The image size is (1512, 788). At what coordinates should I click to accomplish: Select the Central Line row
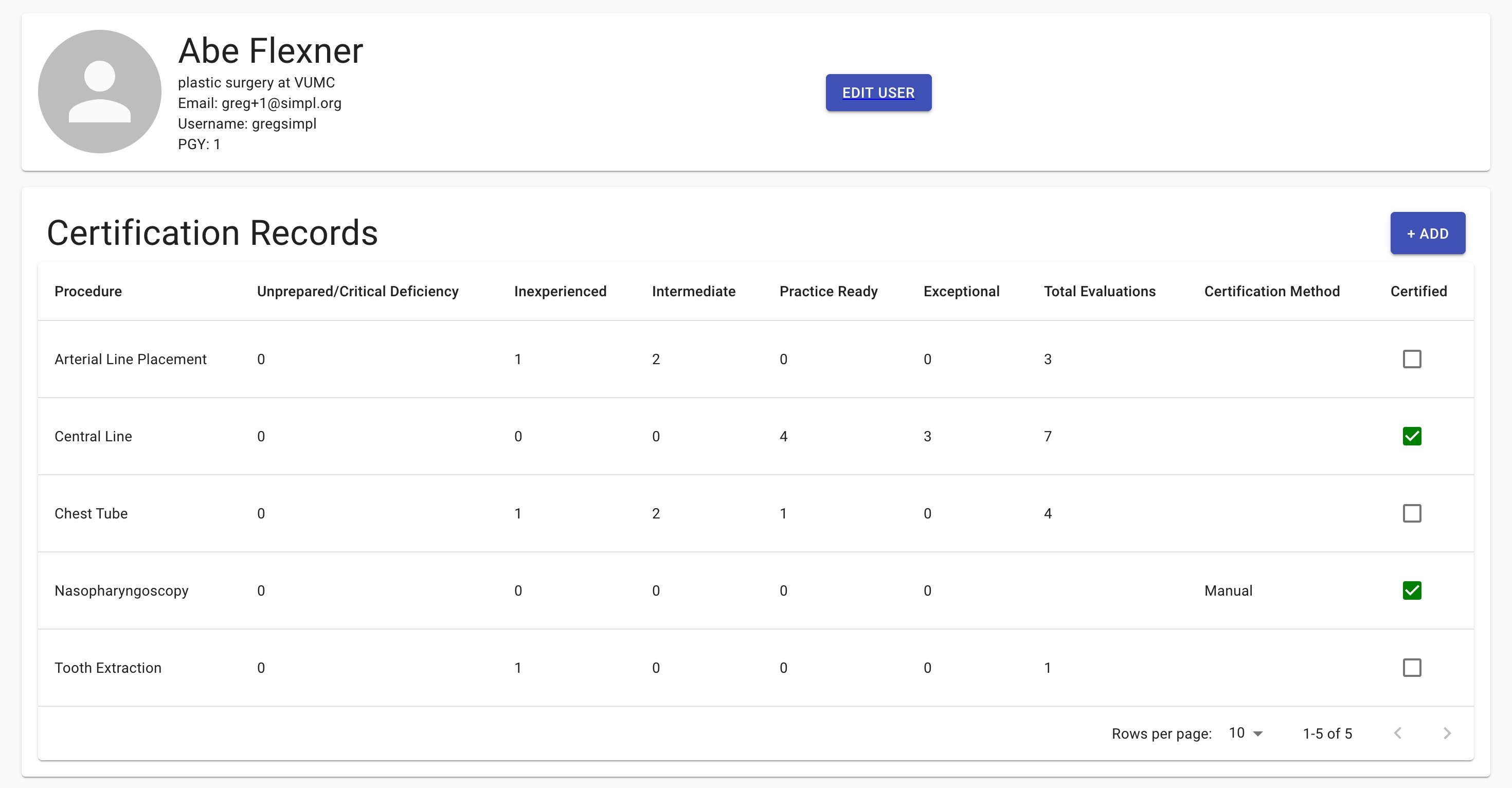pos(93,436)
